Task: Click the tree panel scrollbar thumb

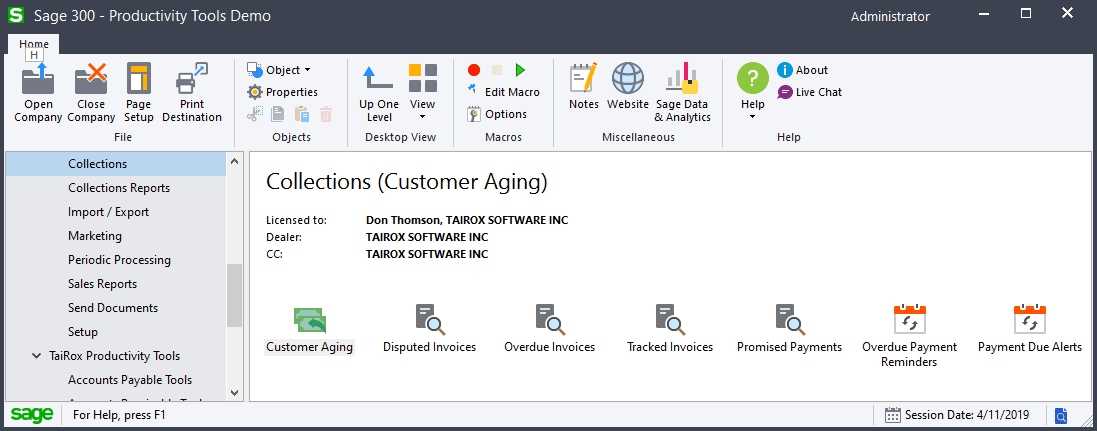Action: point(234,295)
